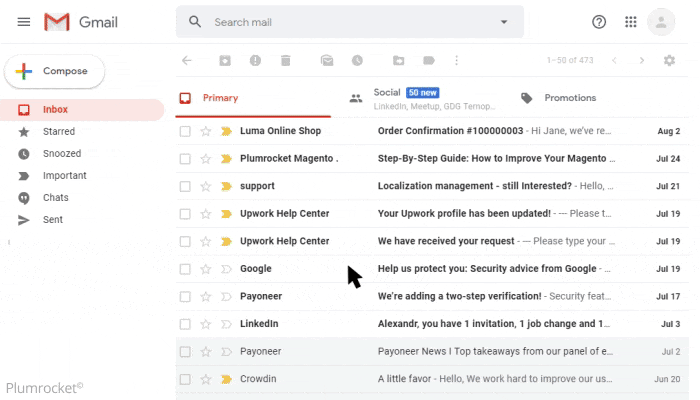Open search options dropdown arrow
This screenshot has width=700, height=400.
(x=504, y=22)
